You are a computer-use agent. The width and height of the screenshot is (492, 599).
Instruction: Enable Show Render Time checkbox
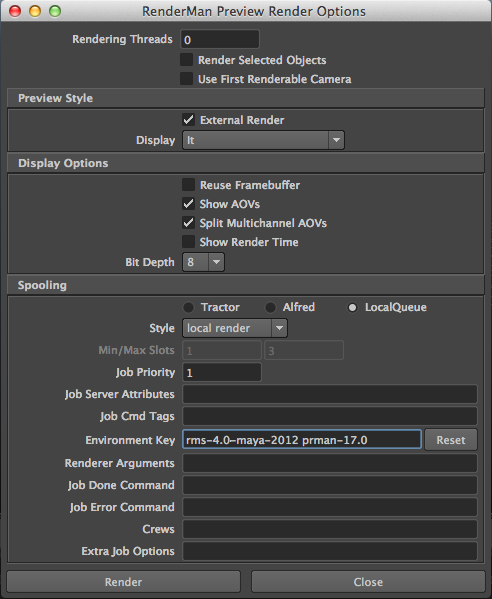[188, 242]
